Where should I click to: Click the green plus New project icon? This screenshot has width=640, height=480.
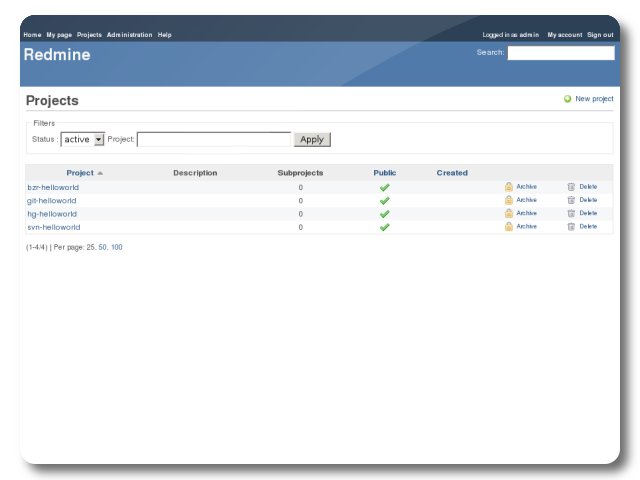point(568,99)
